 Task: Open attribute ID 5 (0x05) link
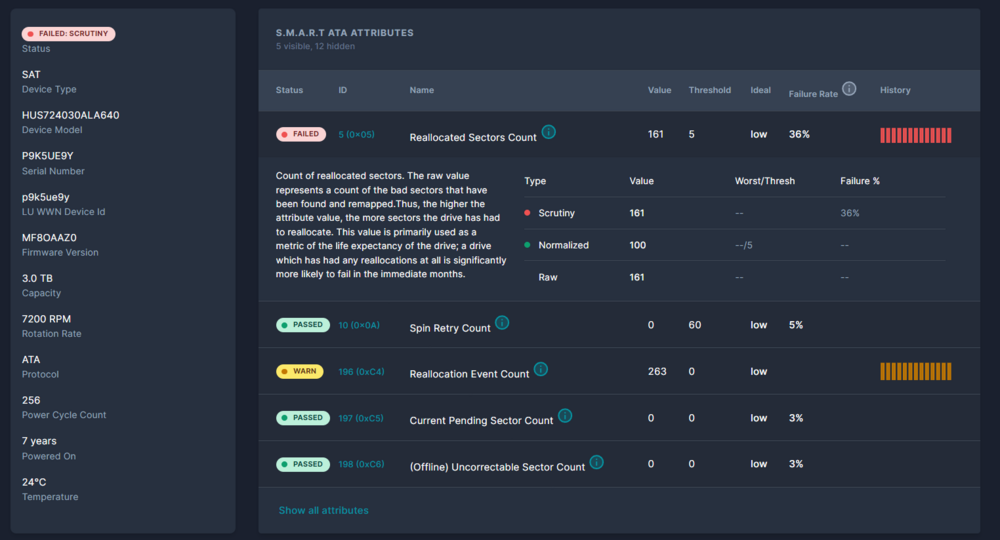pyautogui.click(x=357, y=135)
